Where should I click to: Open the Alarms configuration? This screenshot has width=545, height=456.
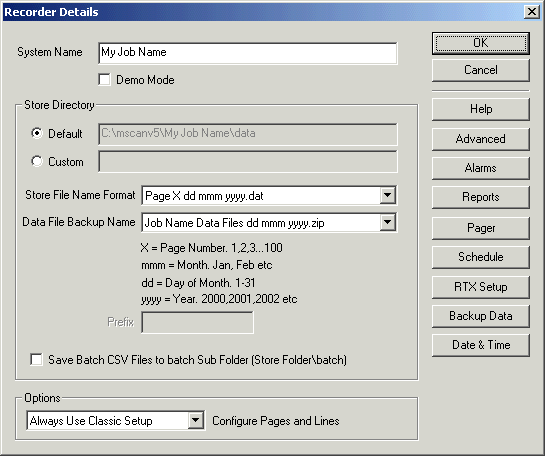click(x=481, y=168)
